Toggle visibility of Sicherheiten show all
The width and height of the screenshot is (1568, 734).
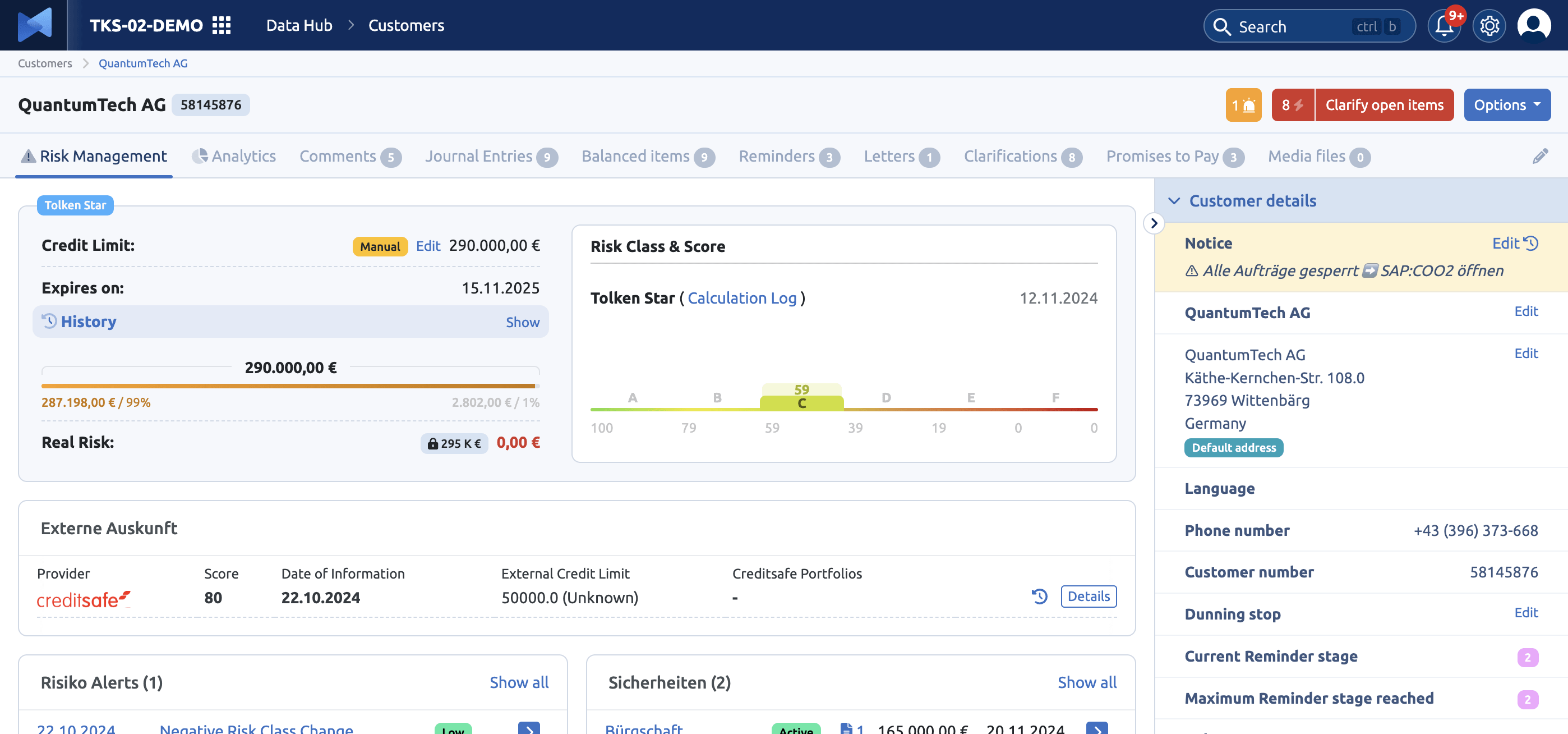[x=1086, y=682]
